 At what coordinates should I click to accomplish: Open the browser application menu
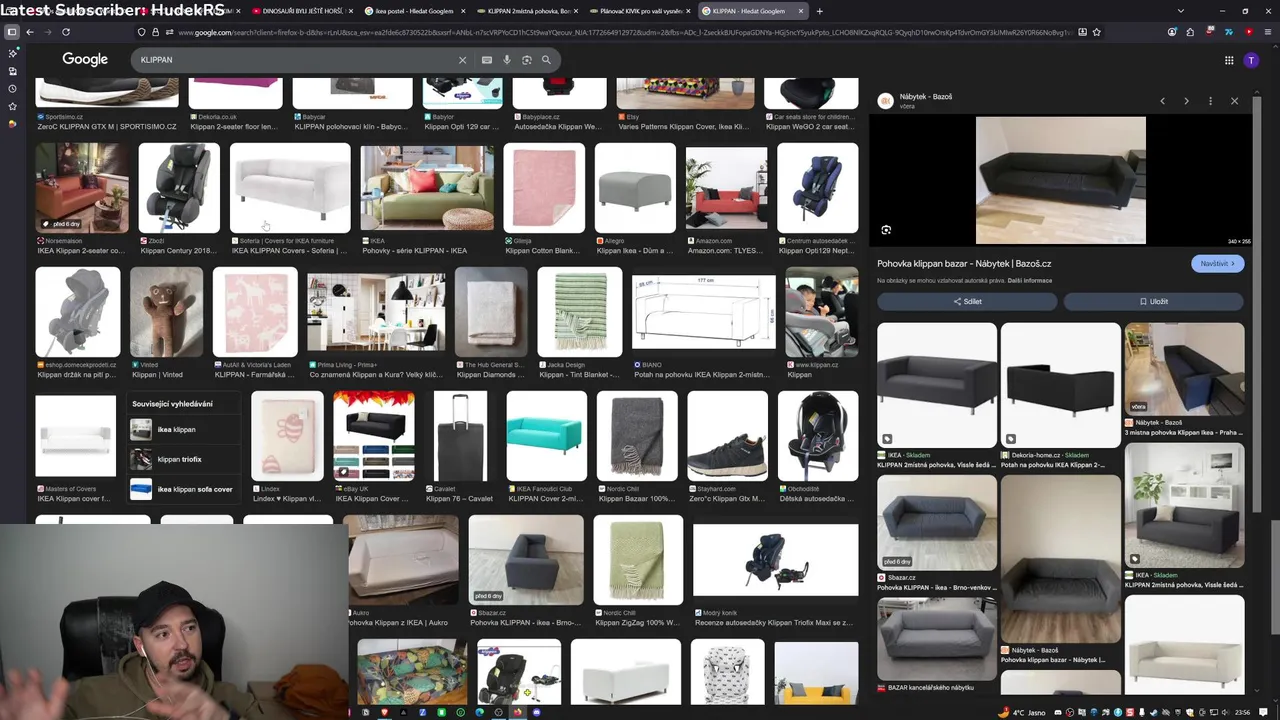click(x=1267, y=32)
